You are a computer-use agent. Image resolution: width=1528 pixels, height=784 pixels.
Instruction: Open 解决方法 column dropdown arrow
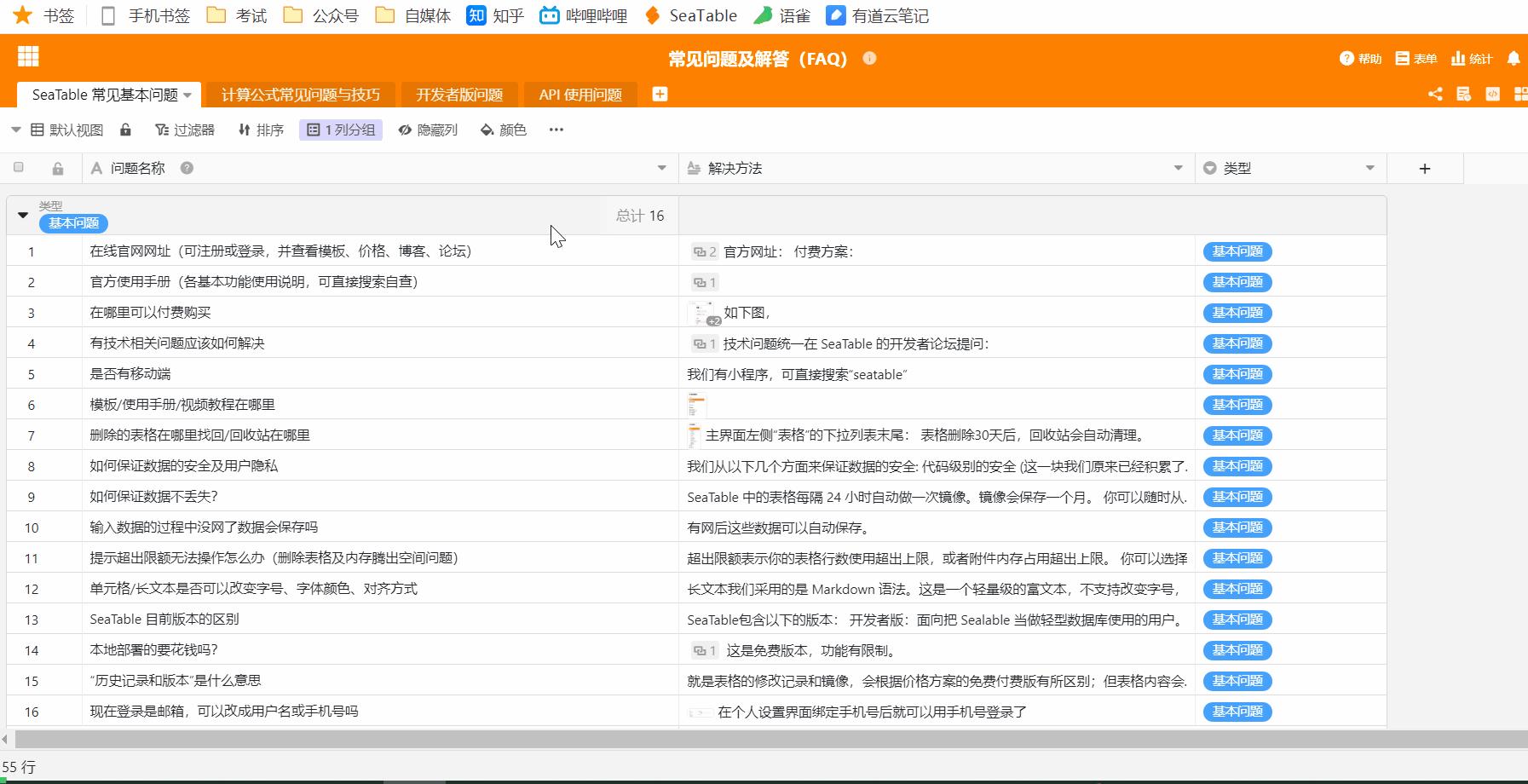(1179, 168)
